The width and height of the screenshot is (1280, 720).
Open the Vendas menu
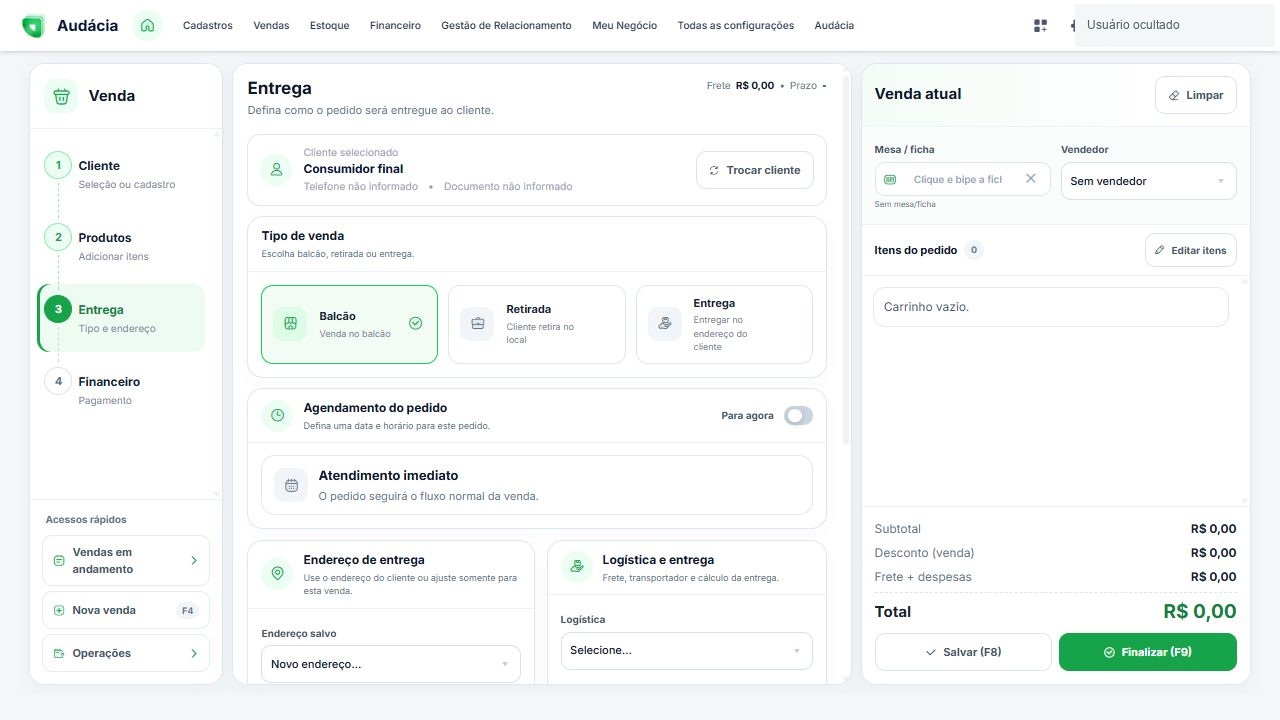271,26
